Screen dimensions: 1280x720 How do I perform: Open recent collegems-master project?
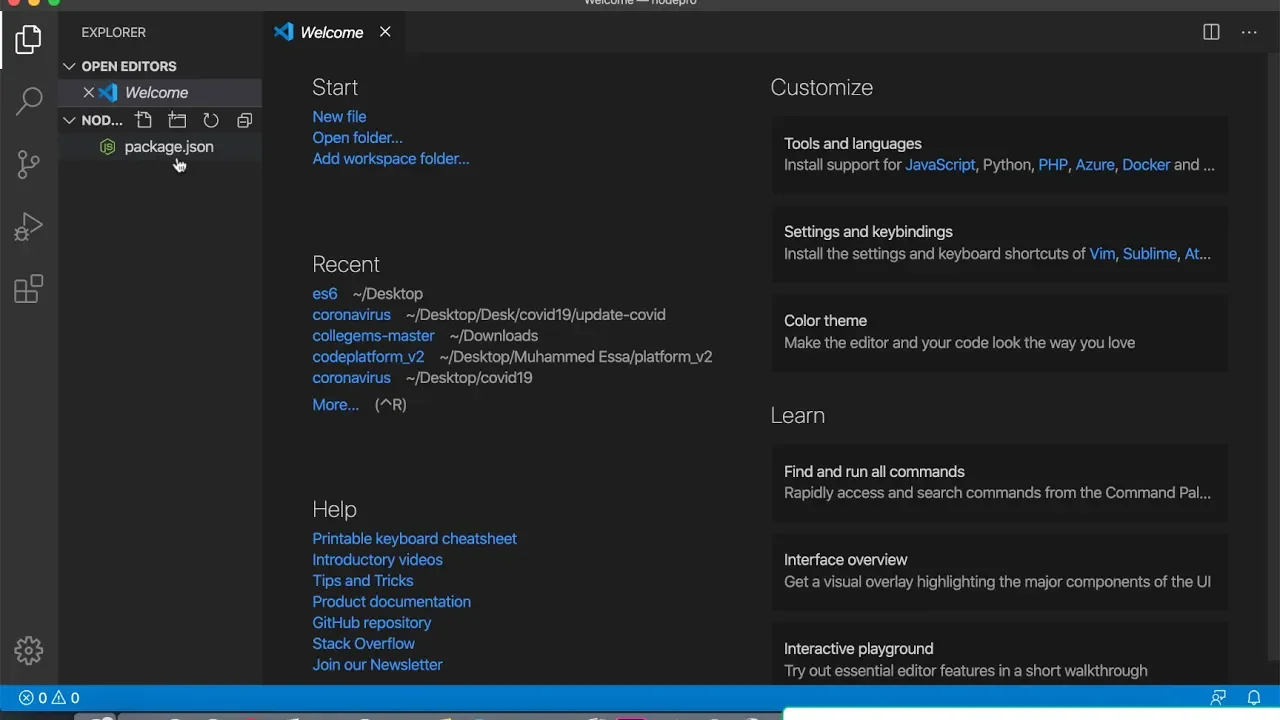pos(373,336)
